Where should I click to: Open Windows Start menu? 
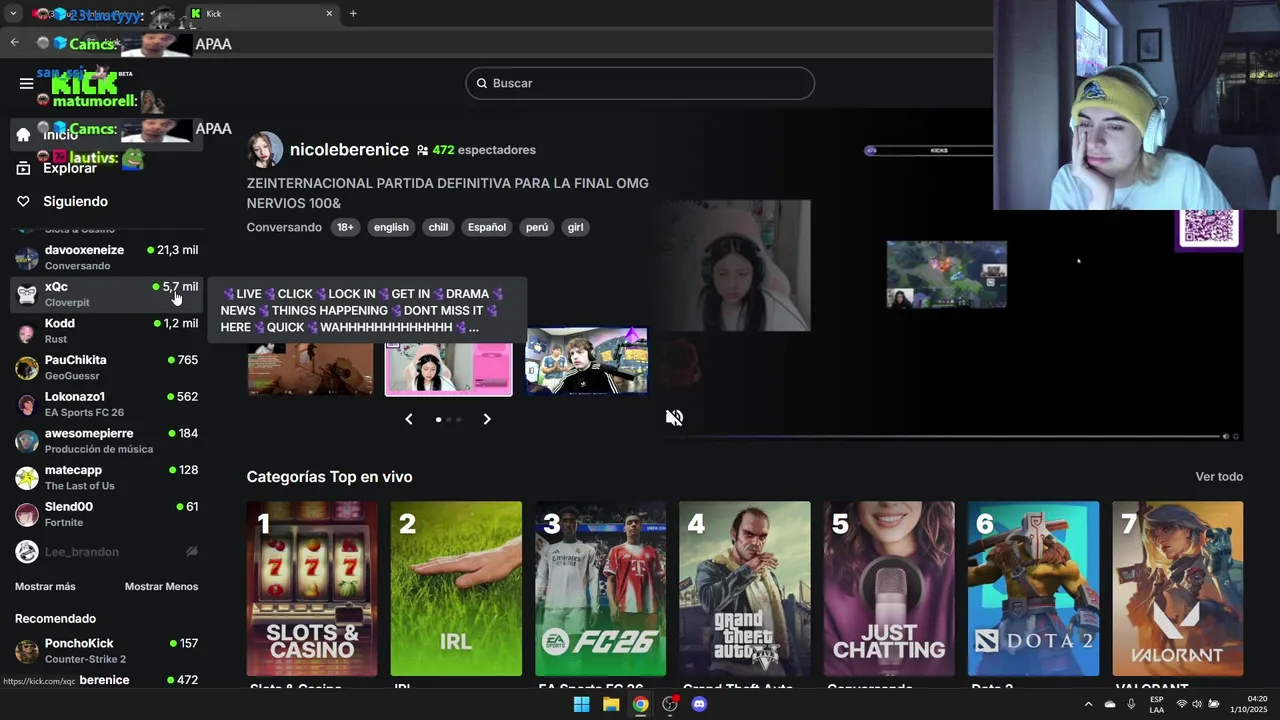pos(581,704)
